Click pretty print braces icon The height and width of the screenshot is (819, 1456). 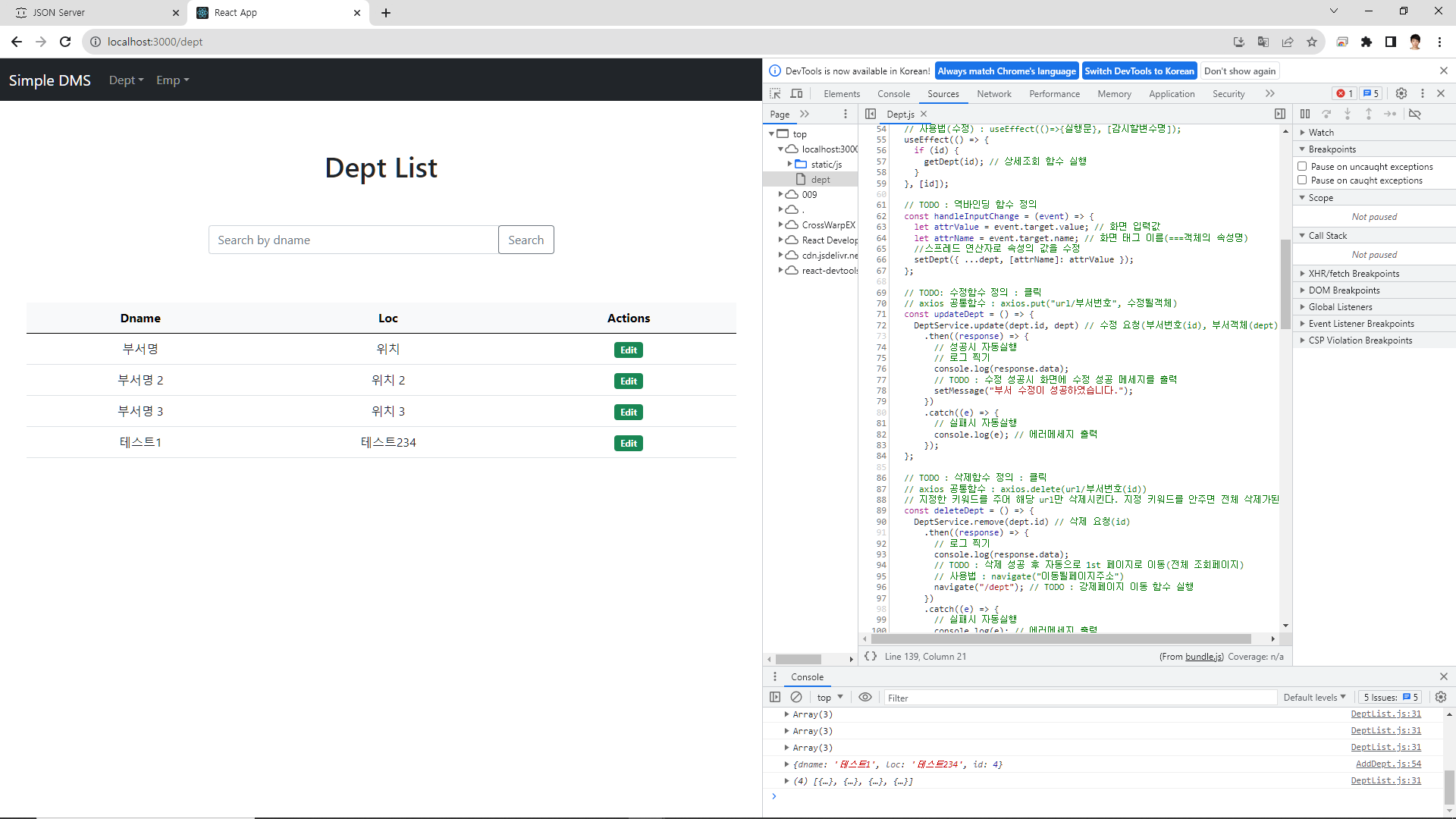[871, 656]
